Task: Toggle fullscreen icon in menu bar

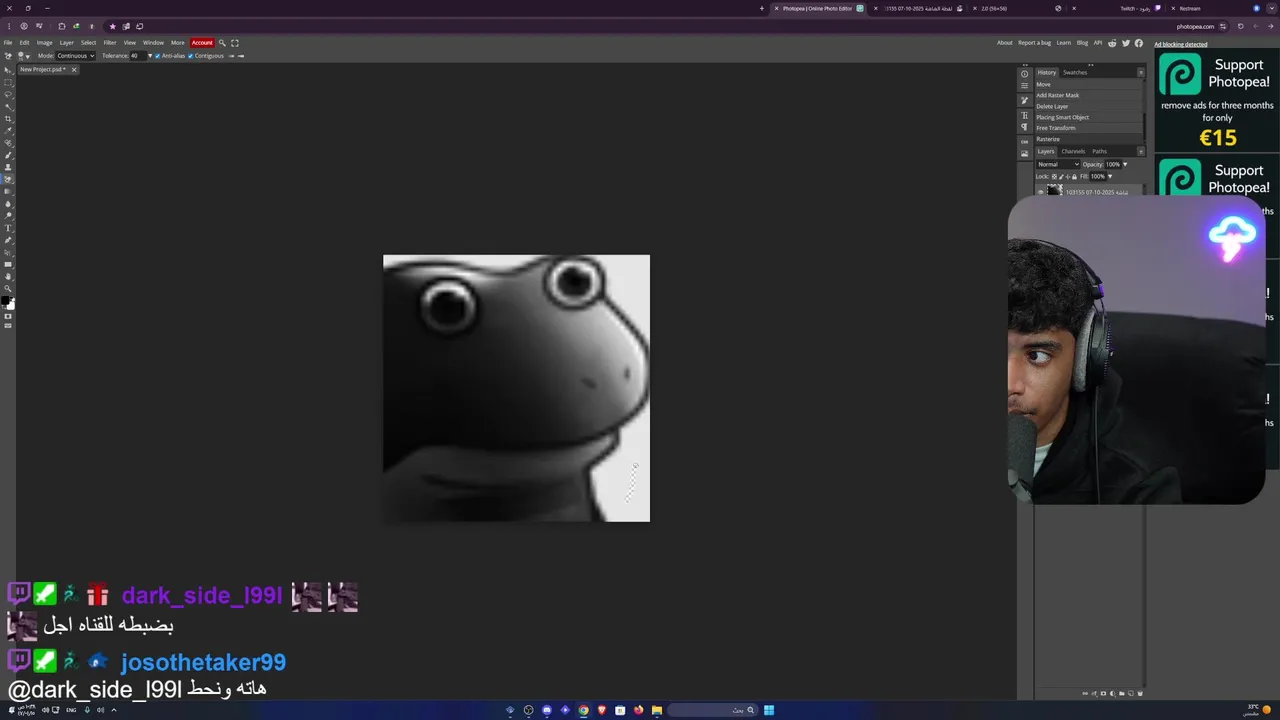Action: point(235,42)
